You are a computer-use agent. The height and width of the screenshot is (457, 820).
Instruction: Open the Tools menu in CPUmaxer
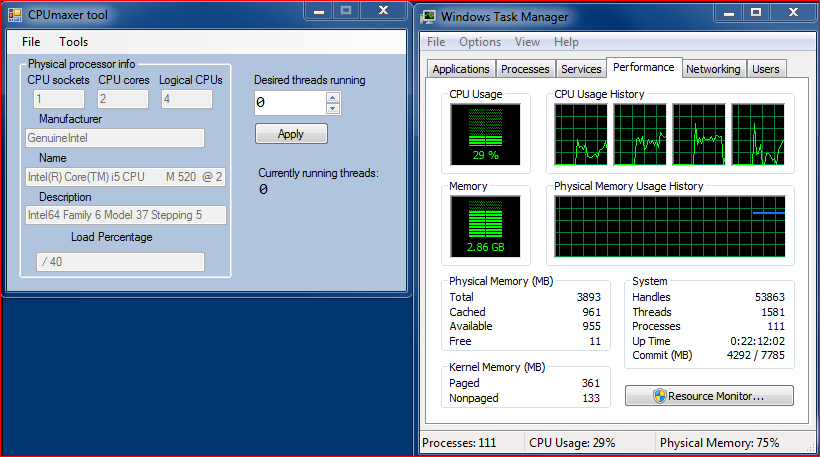click(73, 42)
